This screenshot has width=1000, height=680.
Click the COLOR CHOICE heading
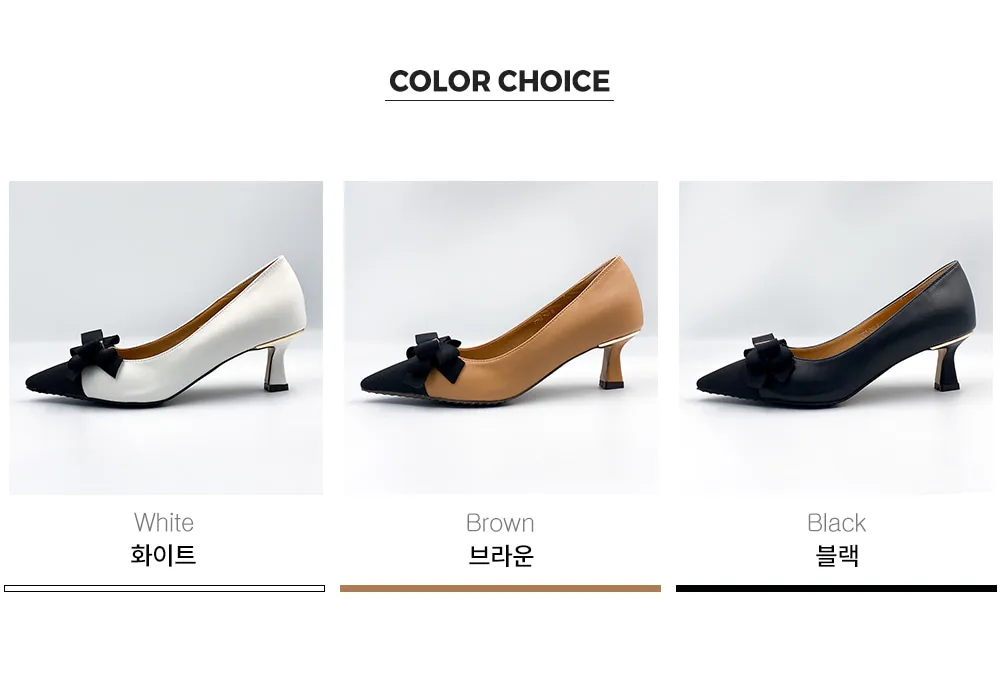click(x=499, y=82)
